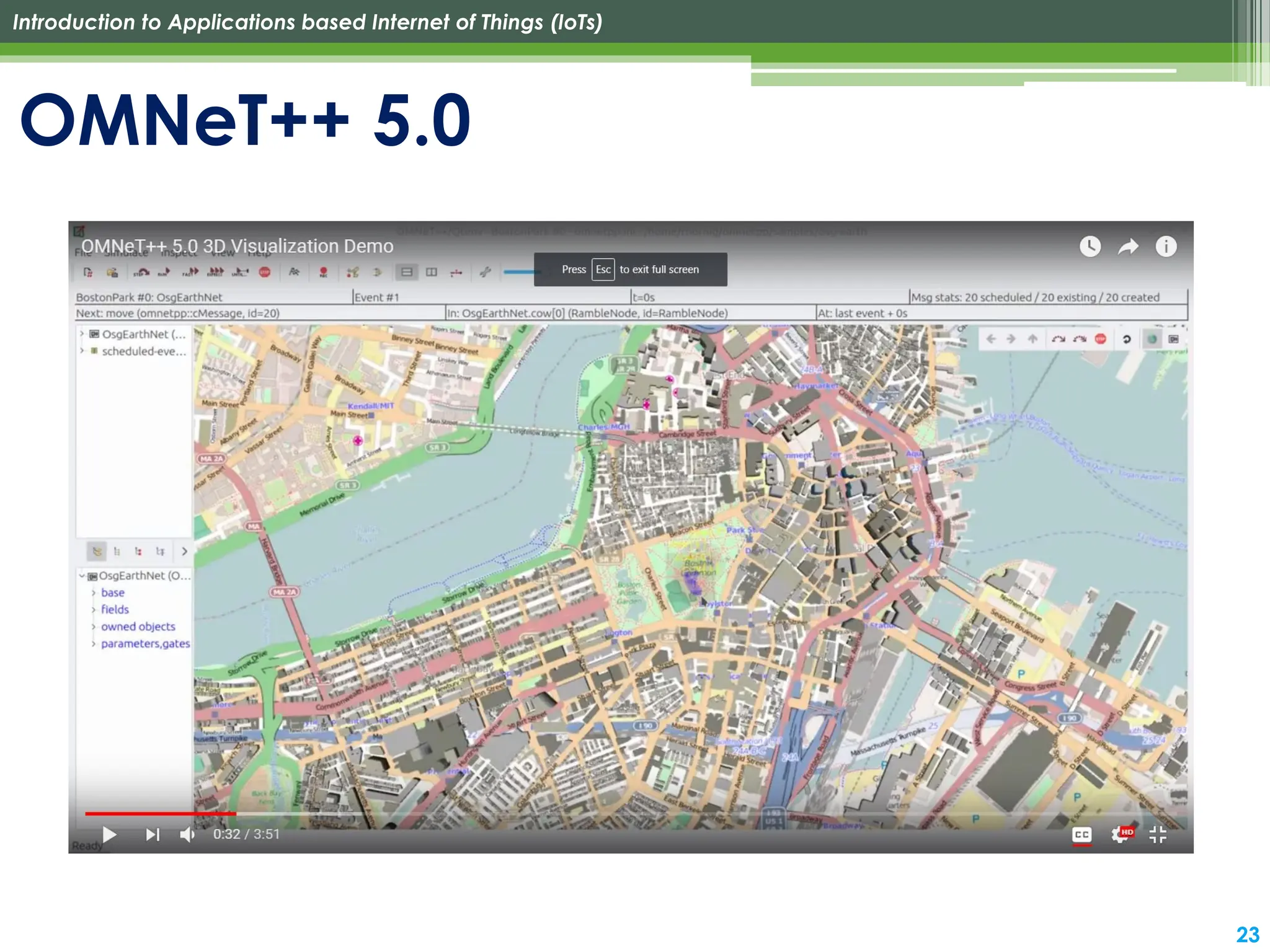The width and height of the screenshot is (1270, 952).
Task: Mute the video volume
Action: [187, 835]
